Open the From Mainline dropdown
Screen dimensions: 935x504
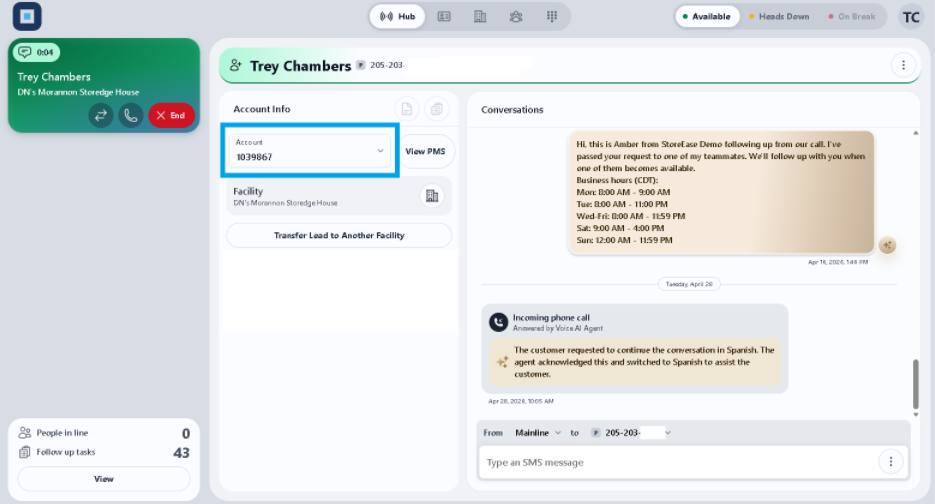[538, 433]
